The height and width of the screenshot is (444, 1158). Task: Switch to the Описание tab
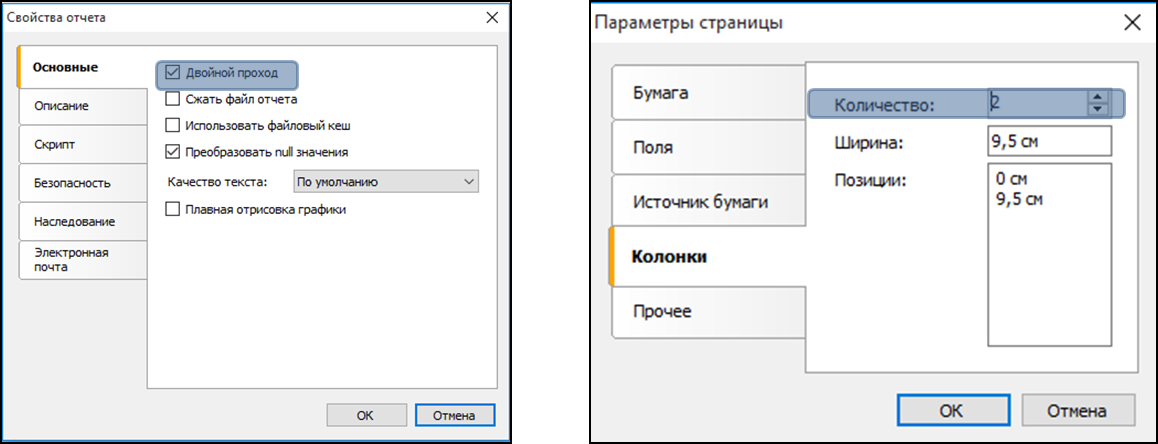click(x=82, y=106)
